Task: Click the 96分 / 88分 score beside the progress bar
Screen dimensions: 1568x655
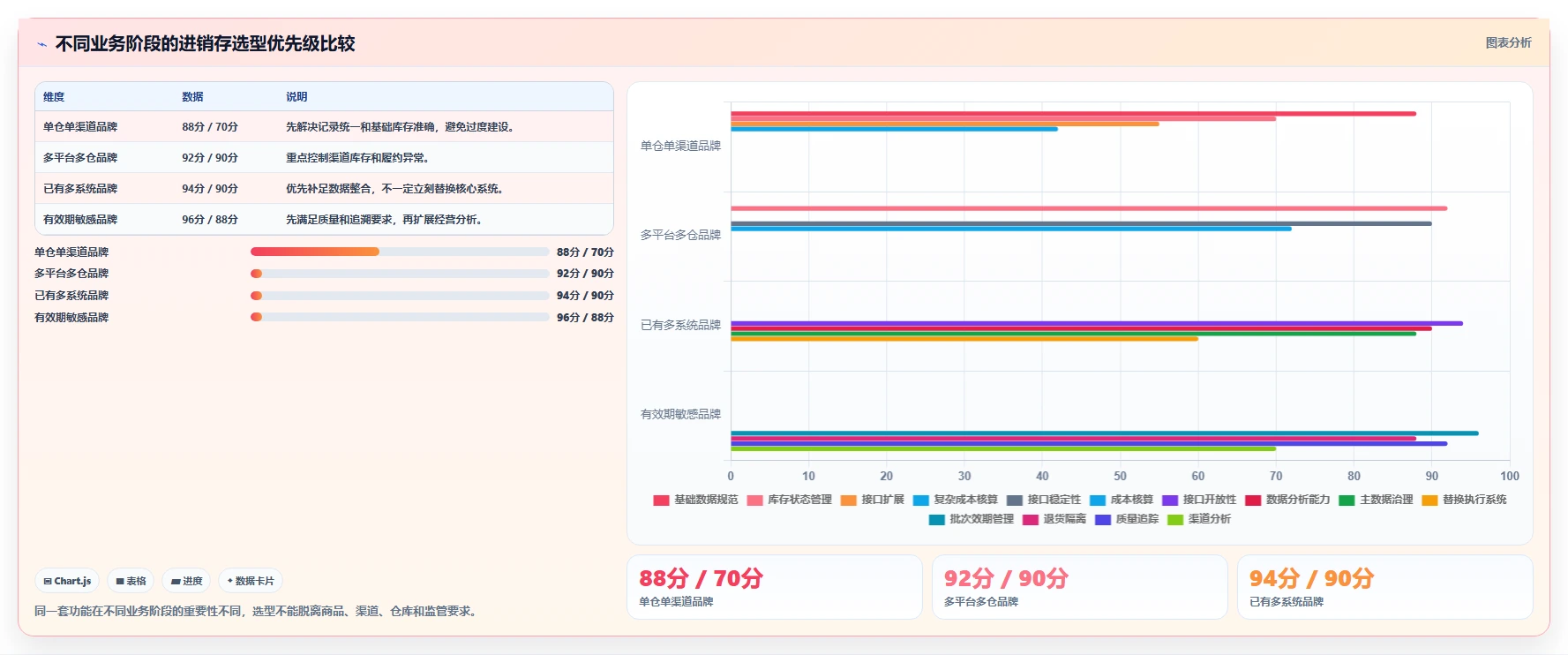Action: [x=585, y=318]
